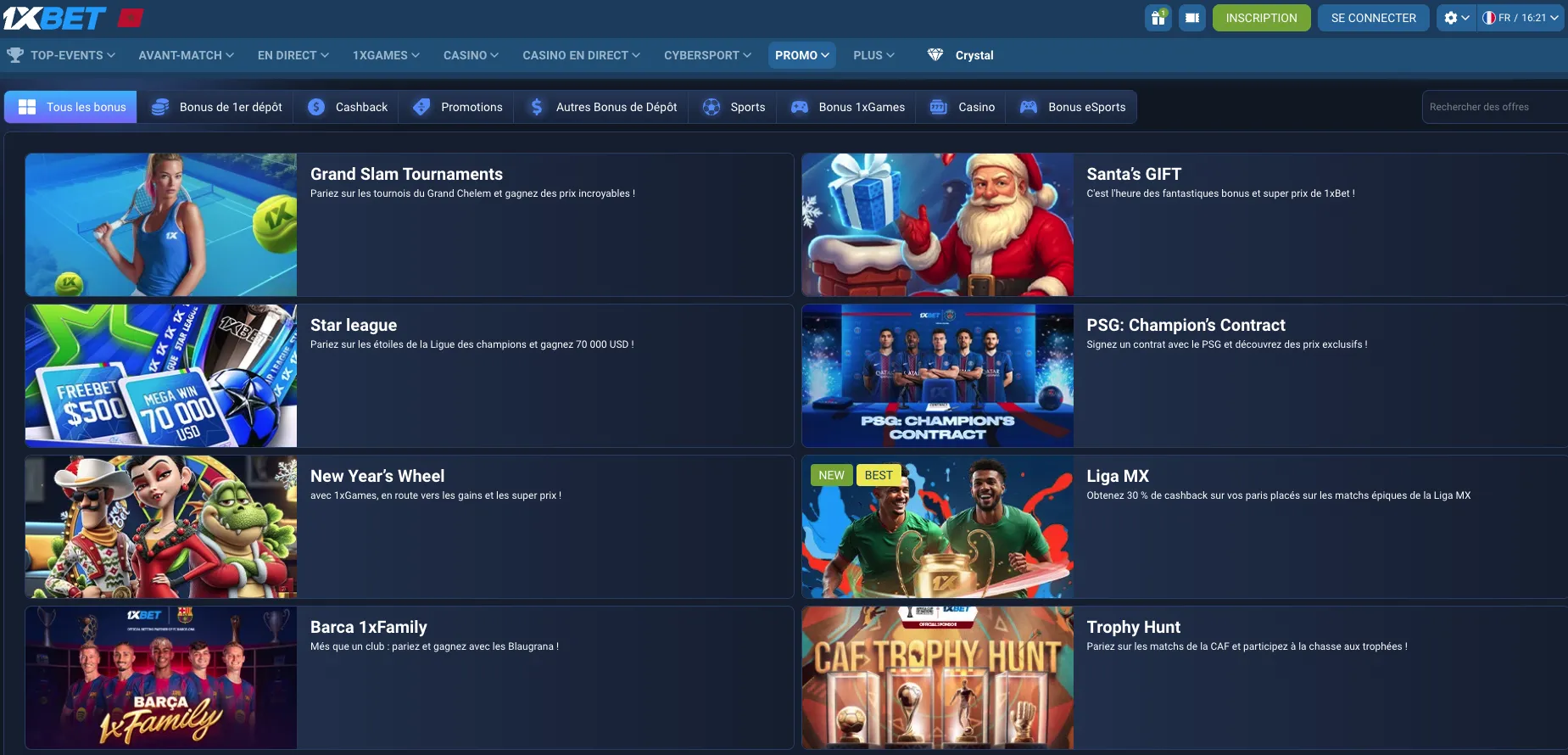Open the Trophy Hunt title
Viewport: 1568px width, 755px height.
(x=1133, y=627)
